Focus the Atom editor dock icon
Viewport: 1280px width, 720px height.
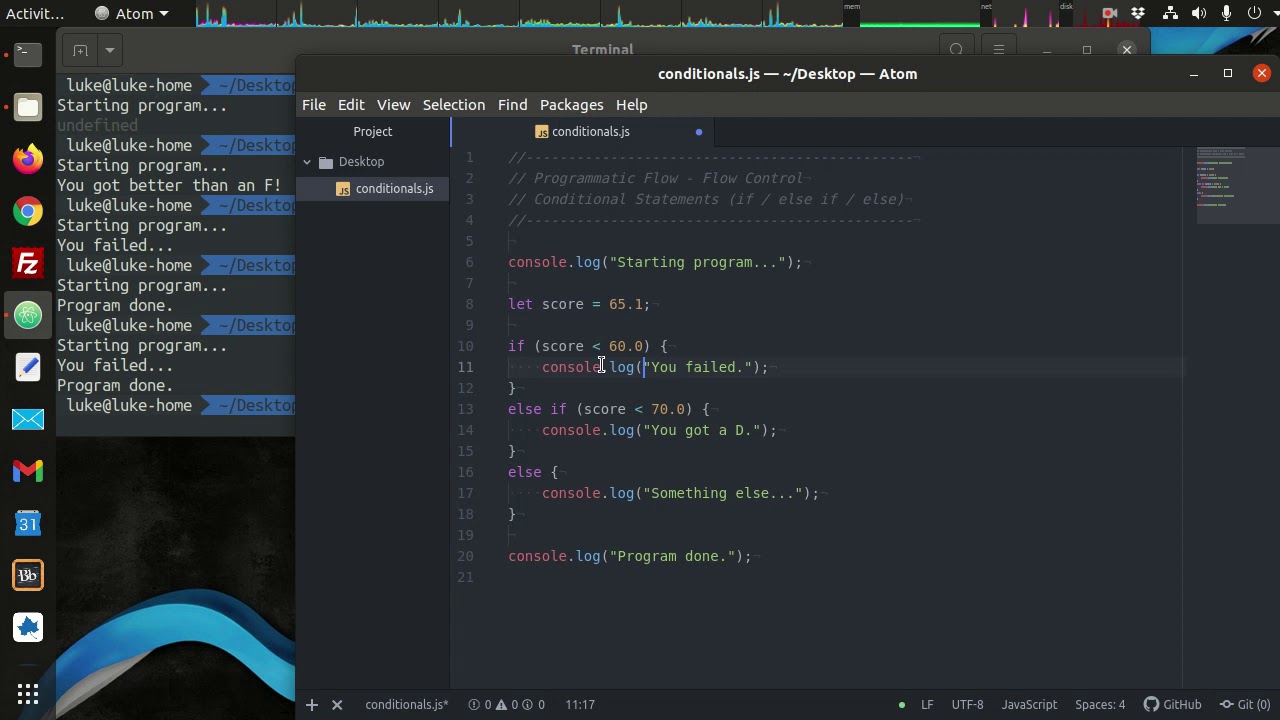coord(28,315)
